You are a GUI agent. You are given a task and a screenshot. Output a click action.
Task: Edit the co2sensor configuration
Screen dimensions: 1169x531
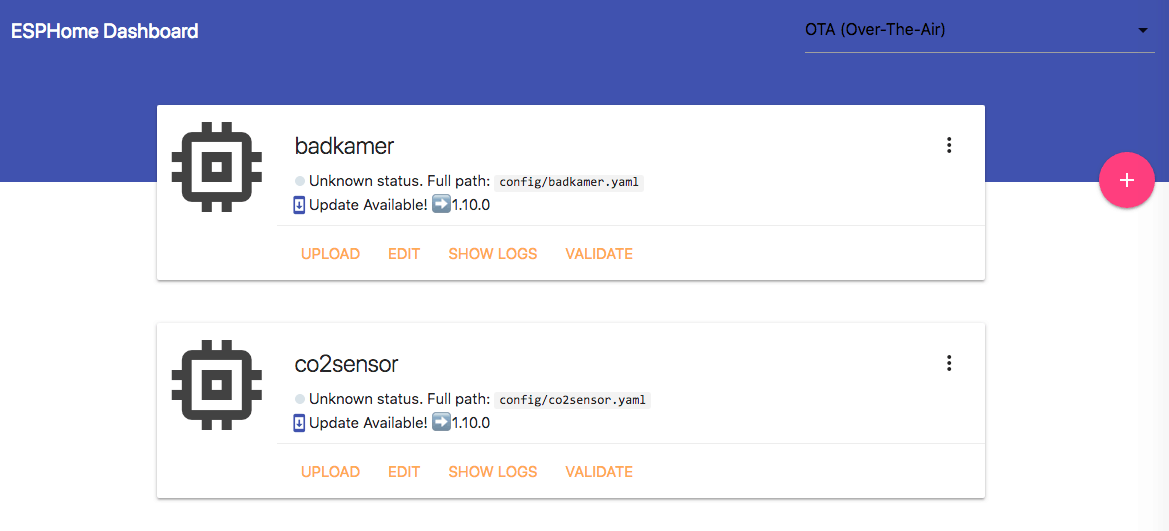(404, 472)
